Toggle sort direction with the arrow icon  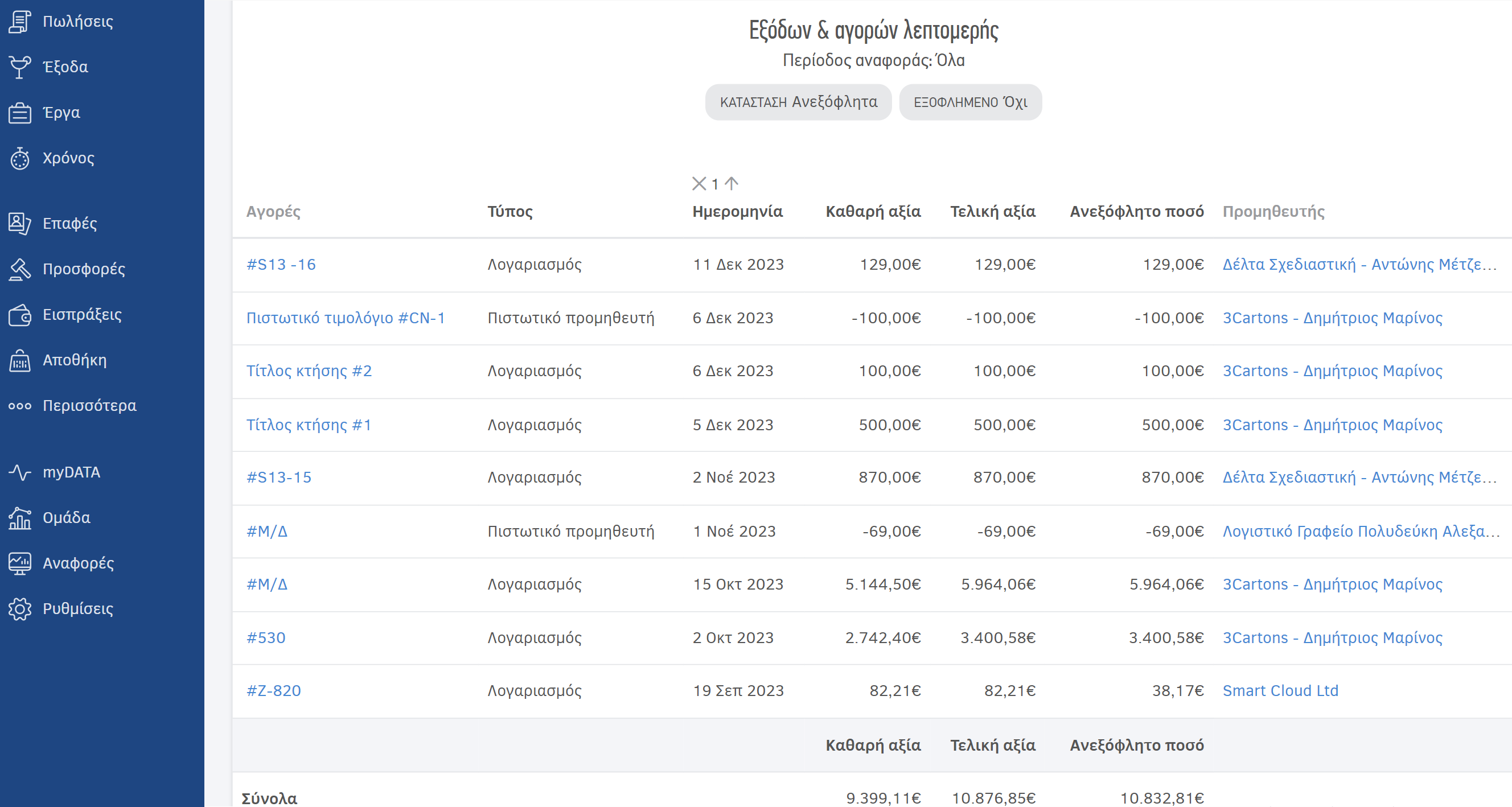[732, 184]
